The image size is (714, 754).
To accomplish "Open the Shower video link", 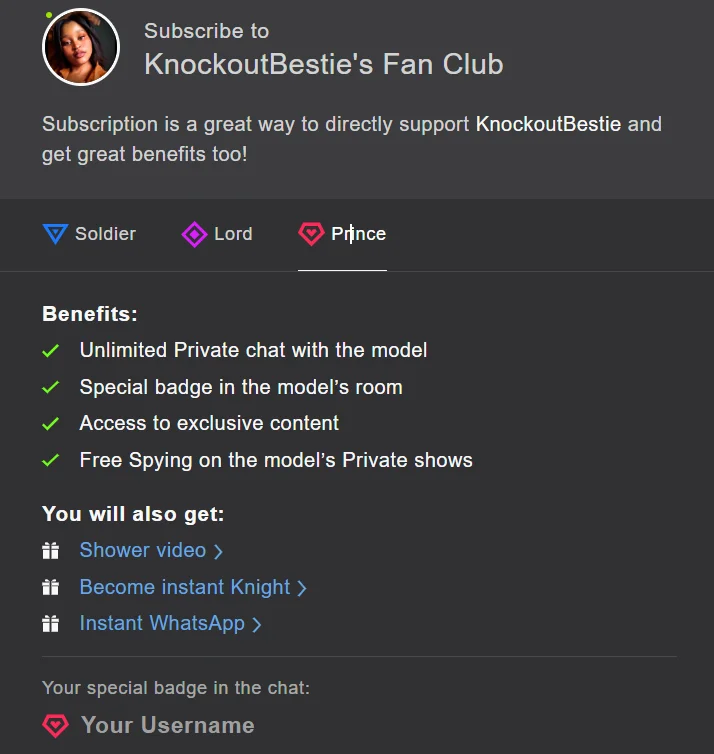I will pyautogui.click(x=142, y=550).
